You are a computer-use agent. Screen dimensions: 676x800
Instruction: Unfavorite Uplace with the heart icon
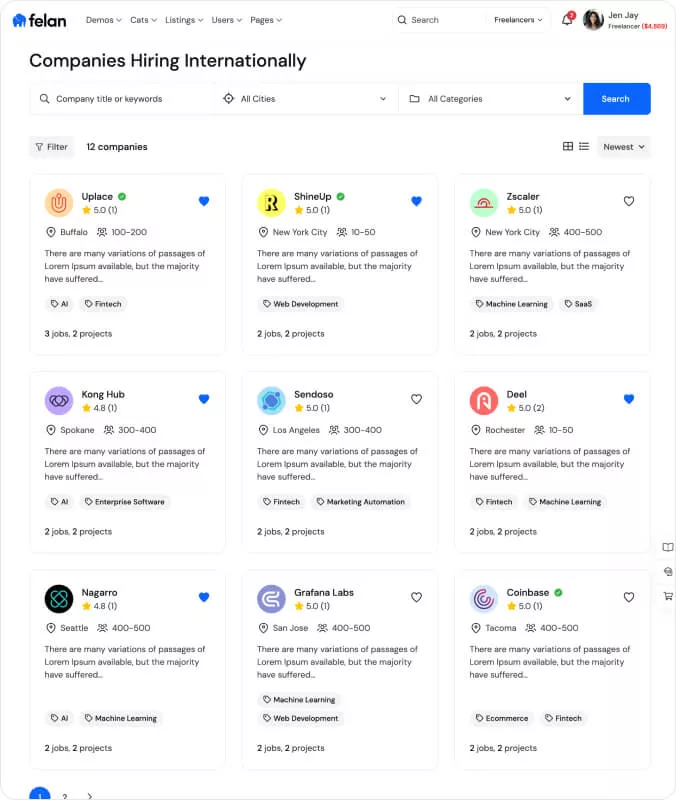[204, 201]
